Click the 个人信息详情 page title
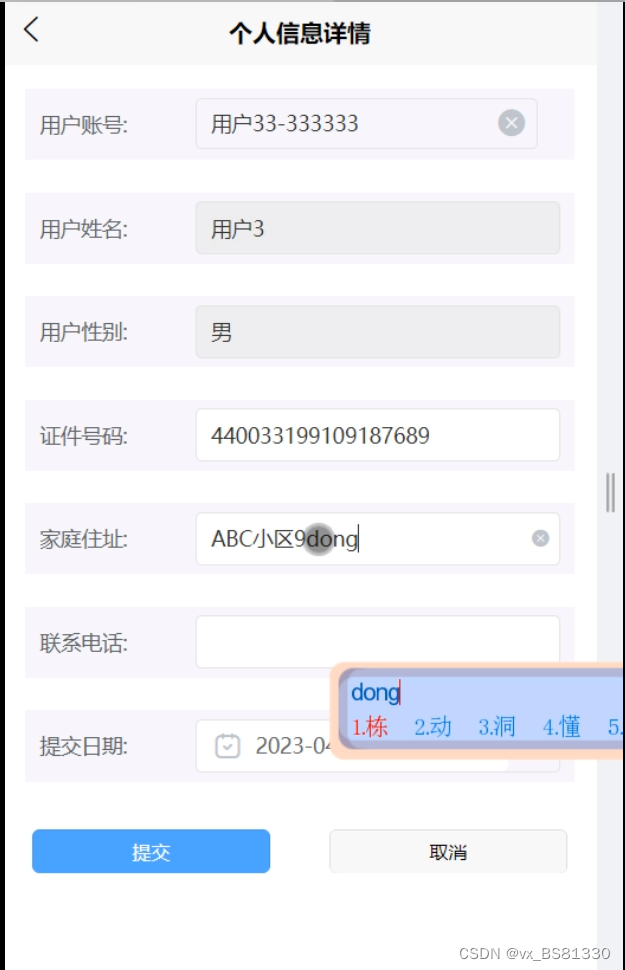The height and width of the screenshot is (970, 625). (300, 33)
